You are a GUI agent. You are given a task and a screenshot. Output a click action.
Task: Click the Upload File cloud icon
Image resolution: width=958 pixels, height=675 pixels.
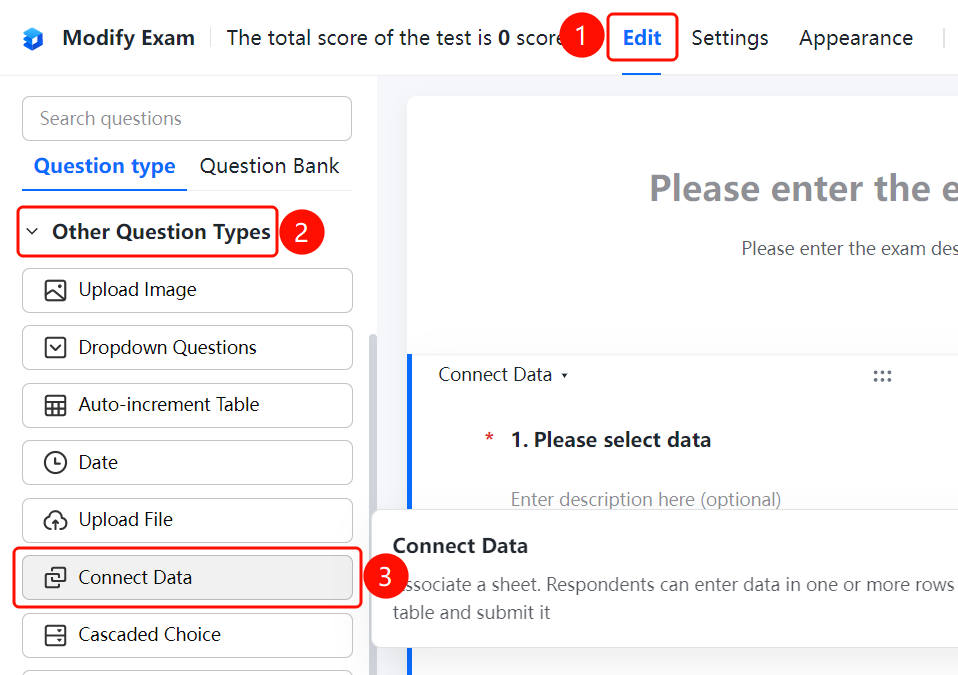pyautogui.click(x=55, y=520)
